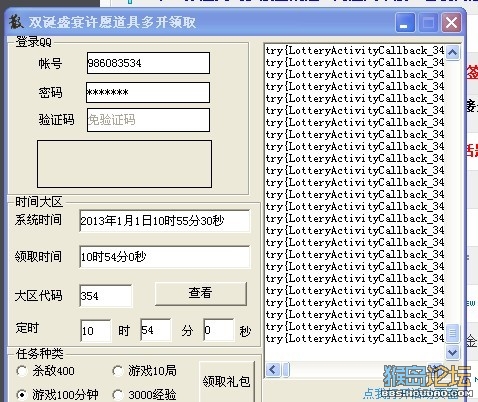Click the first try{LotteryActivityCallback_34 log line
Image resolution: width=478 pixels, height=402 pixels.
[x=355, y=51]
